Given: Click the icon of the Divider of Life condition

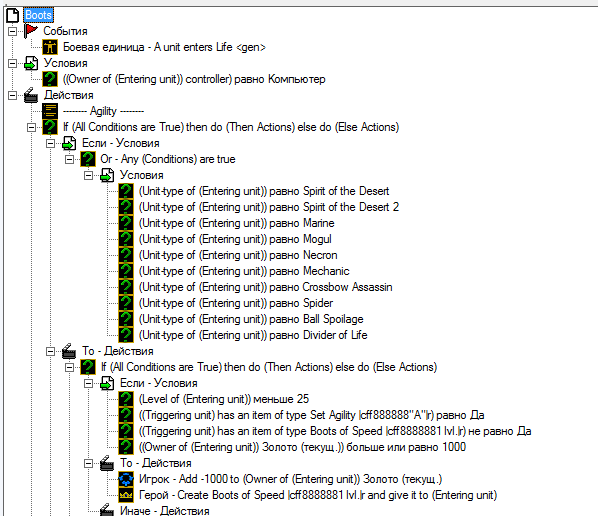Looking at the screenshot, I should (126, 335).
